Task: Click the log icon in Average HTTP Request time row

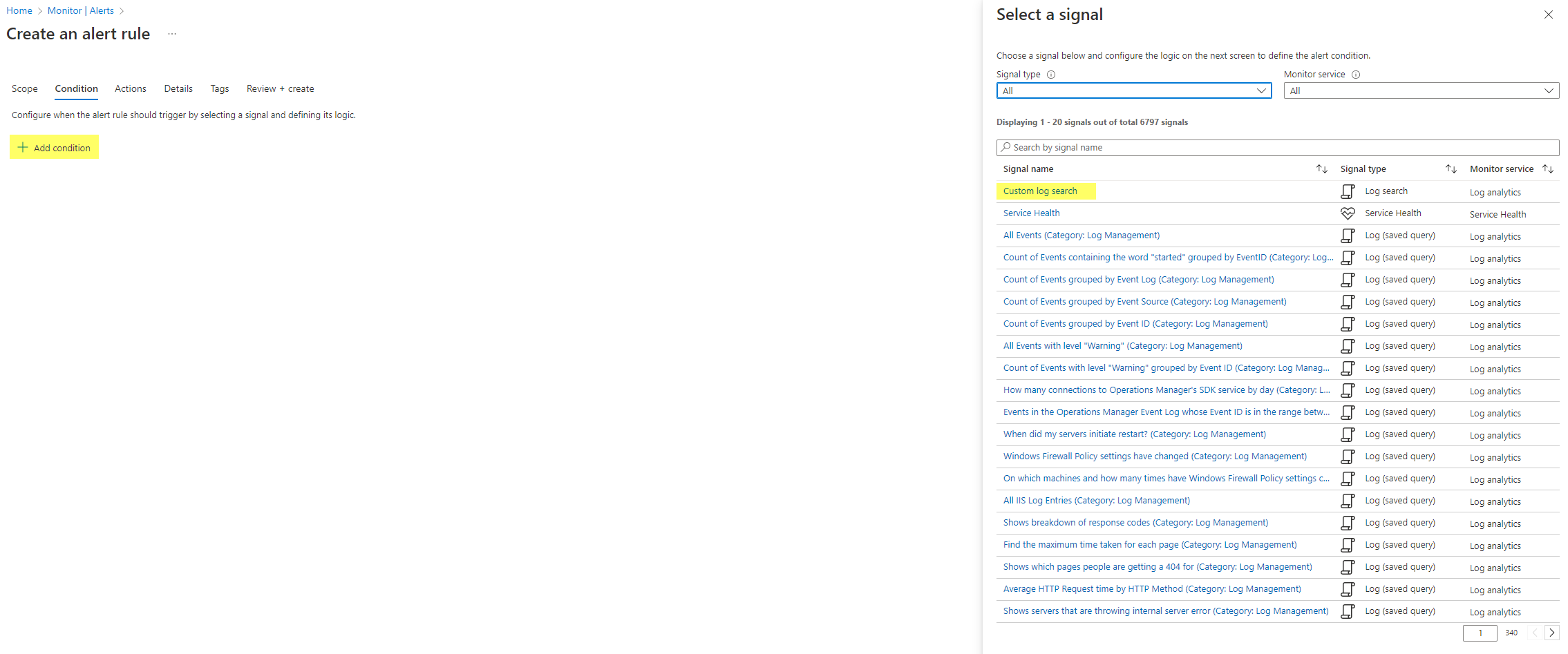Action: pos(1348,589)
